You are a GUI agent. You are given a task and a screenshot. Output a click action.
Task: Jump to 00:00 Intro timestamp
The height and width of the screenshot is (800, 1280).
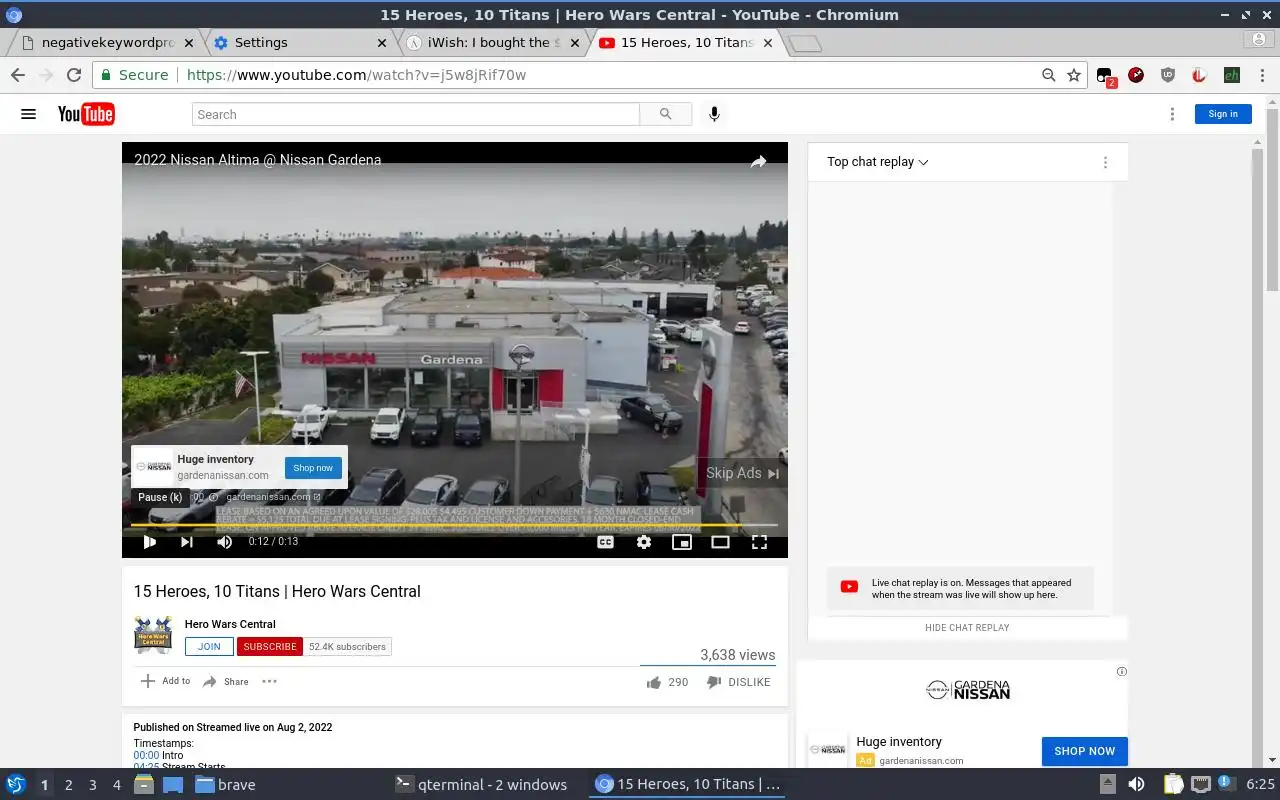pos(146,755)
